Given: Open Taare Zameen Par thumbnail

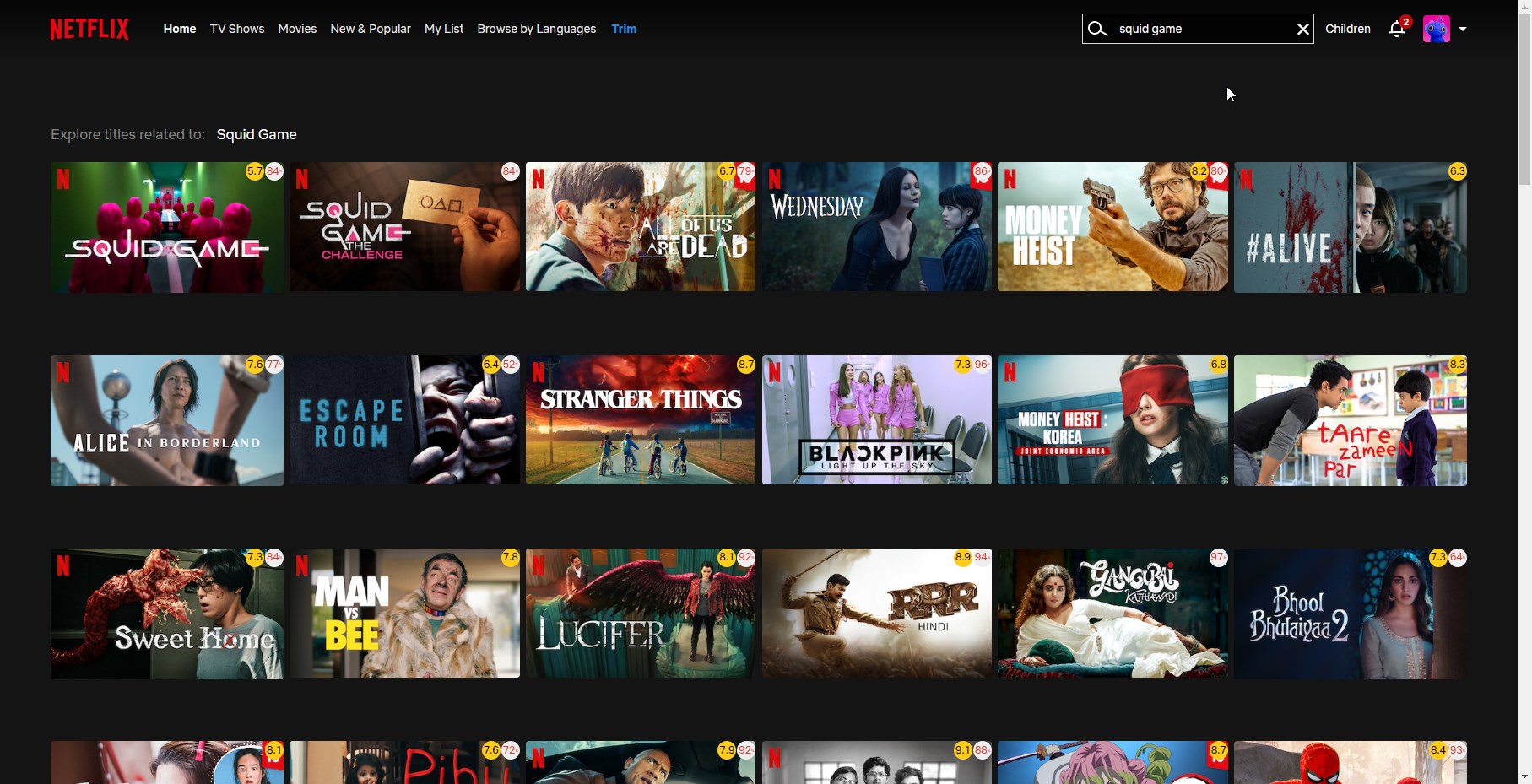Looking at the screenshot, I should (1351, 420).
